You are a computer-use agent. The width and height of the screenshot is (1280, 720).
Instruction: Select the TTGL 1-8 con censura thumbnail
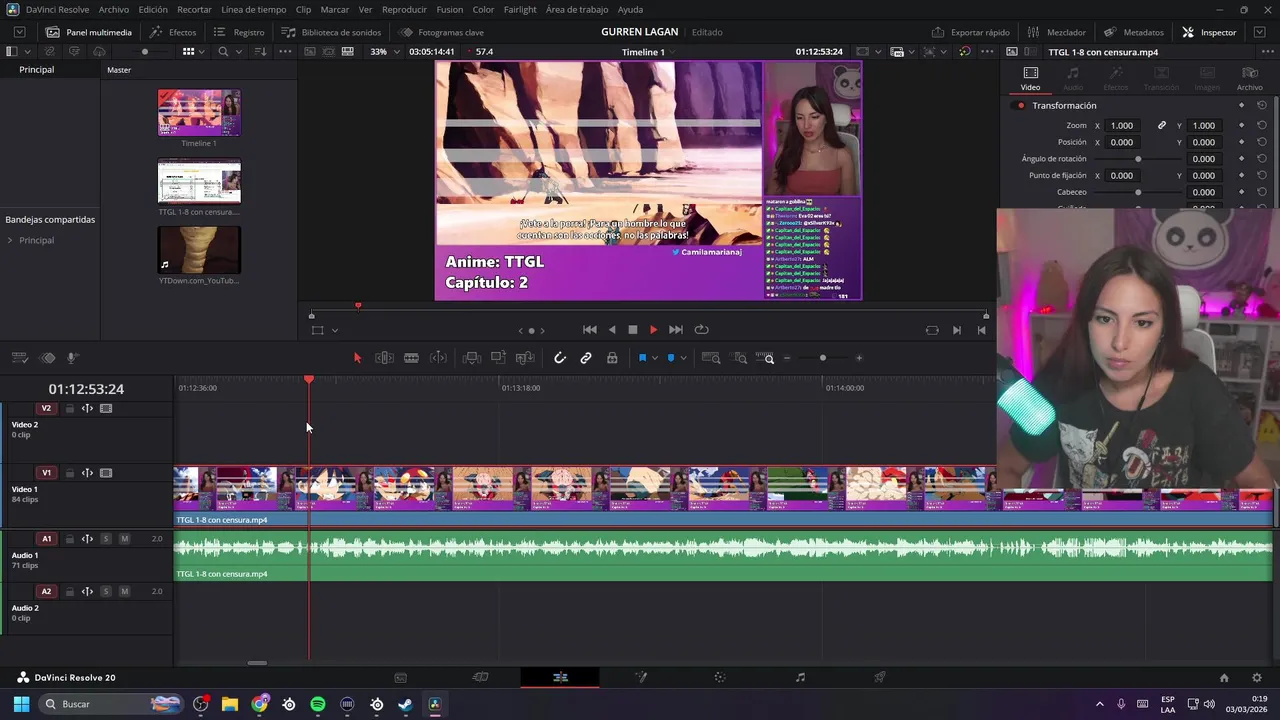pos(199,182)
